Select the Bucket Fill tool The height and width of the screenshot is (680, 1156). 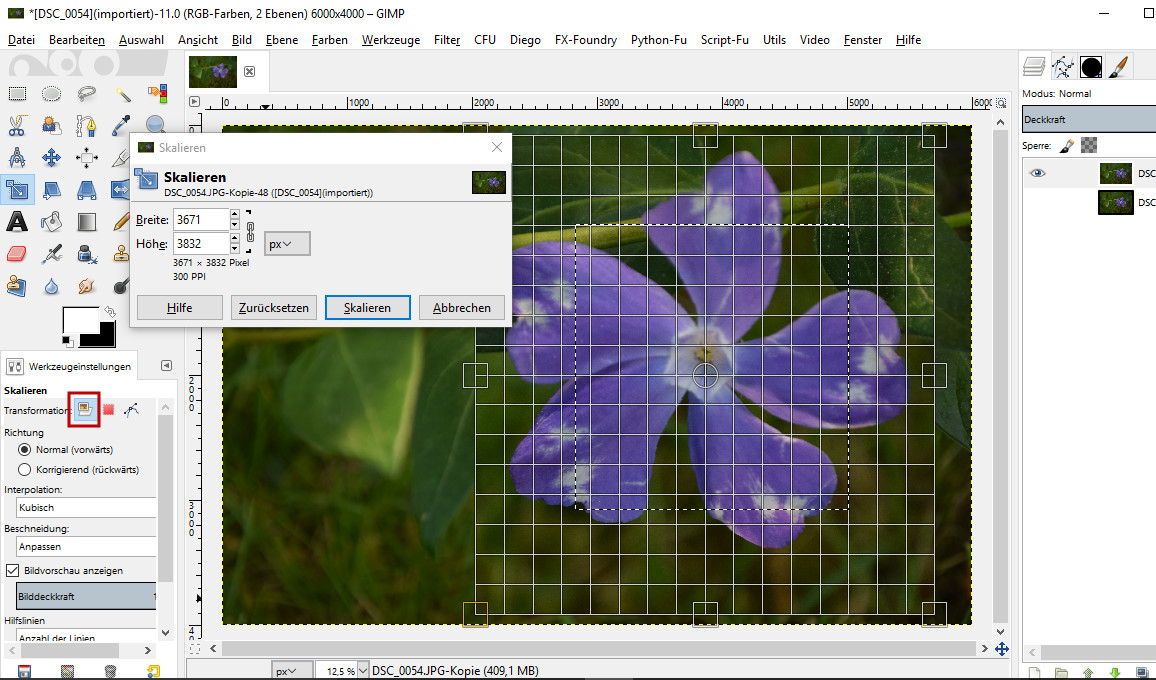tap(52, 221)
